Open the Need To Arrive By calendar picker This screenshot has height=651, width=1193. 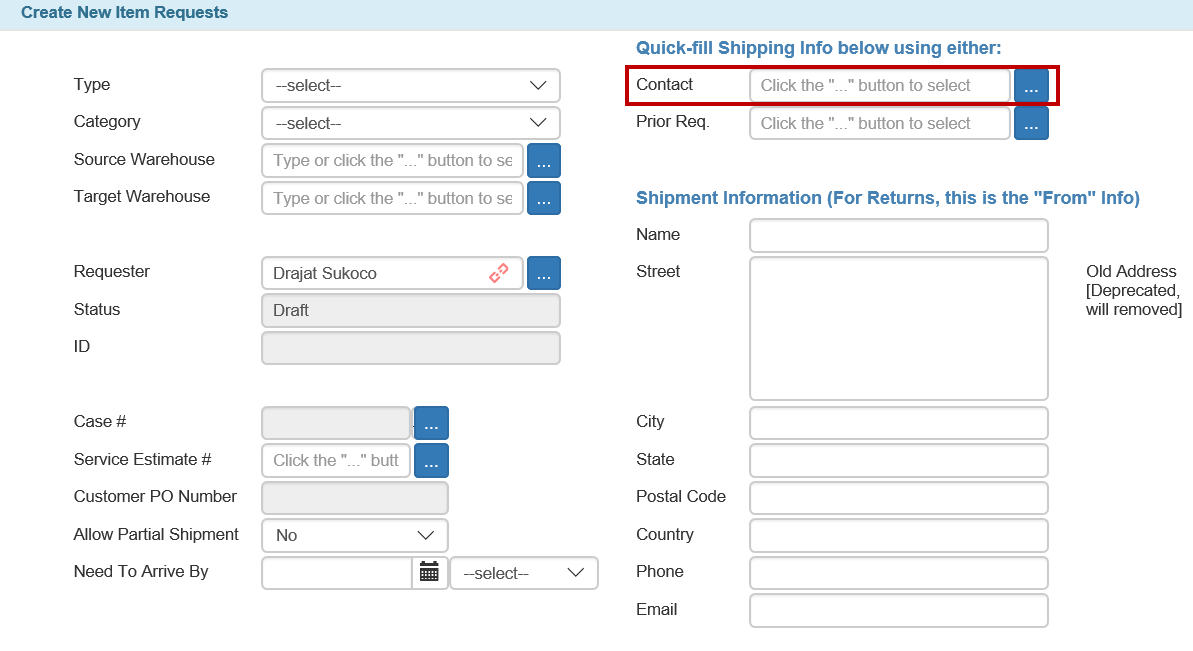tap(429, 573)
